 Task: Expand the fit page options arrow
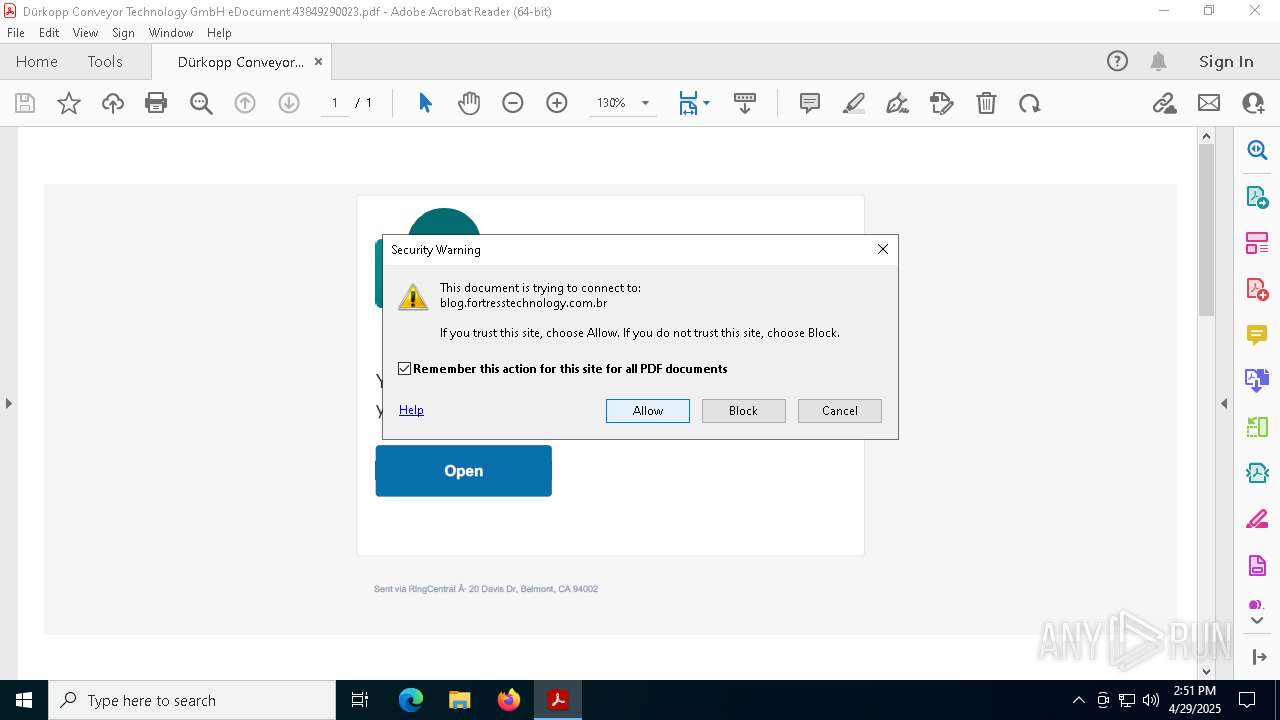(707, 103)
